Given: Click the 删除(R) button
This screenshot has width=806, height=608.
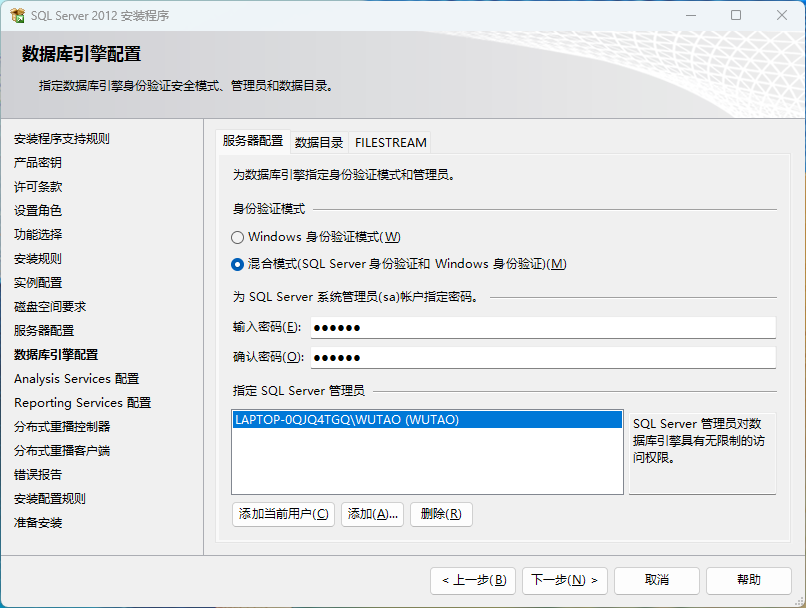Looking at the screenshot, I should click(x=441, y=514).
